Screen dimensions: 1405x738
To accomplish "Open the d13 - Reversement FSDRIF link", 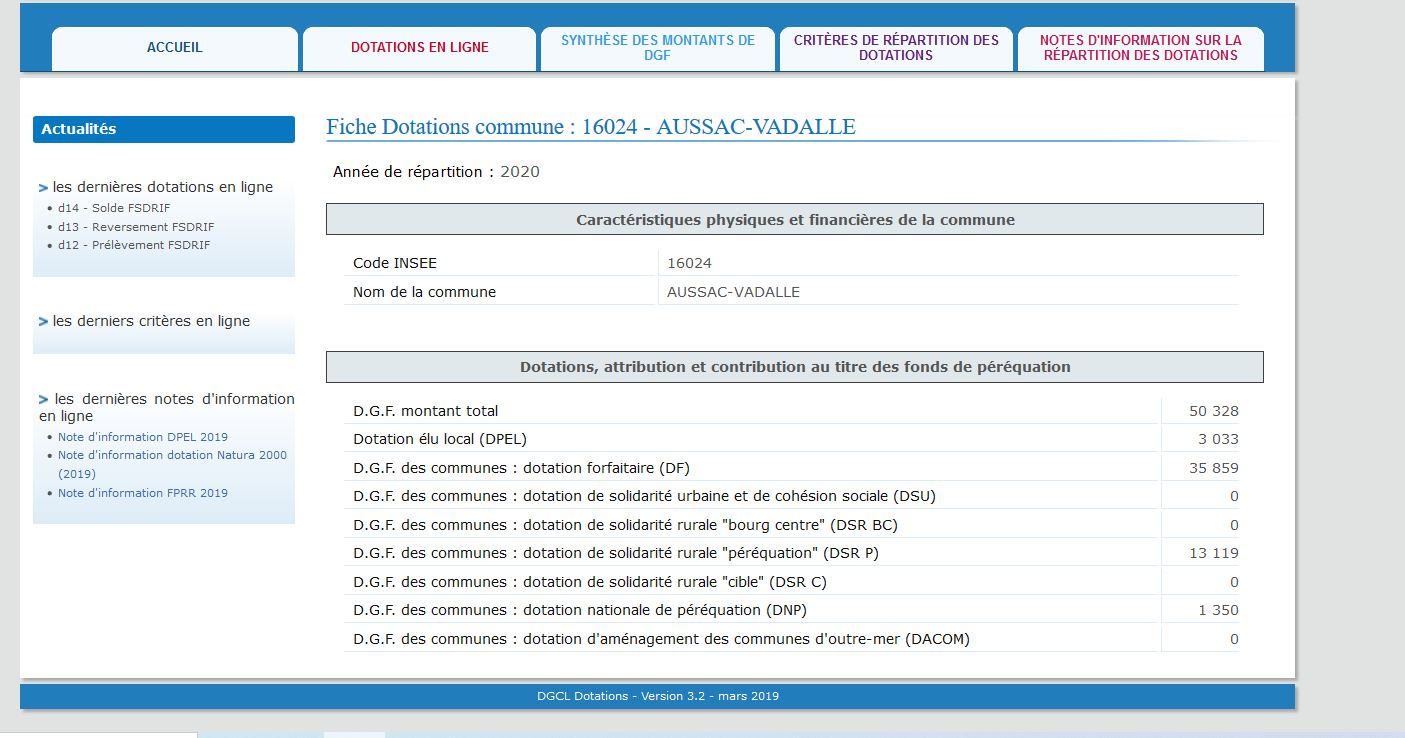I will [135, 227].
